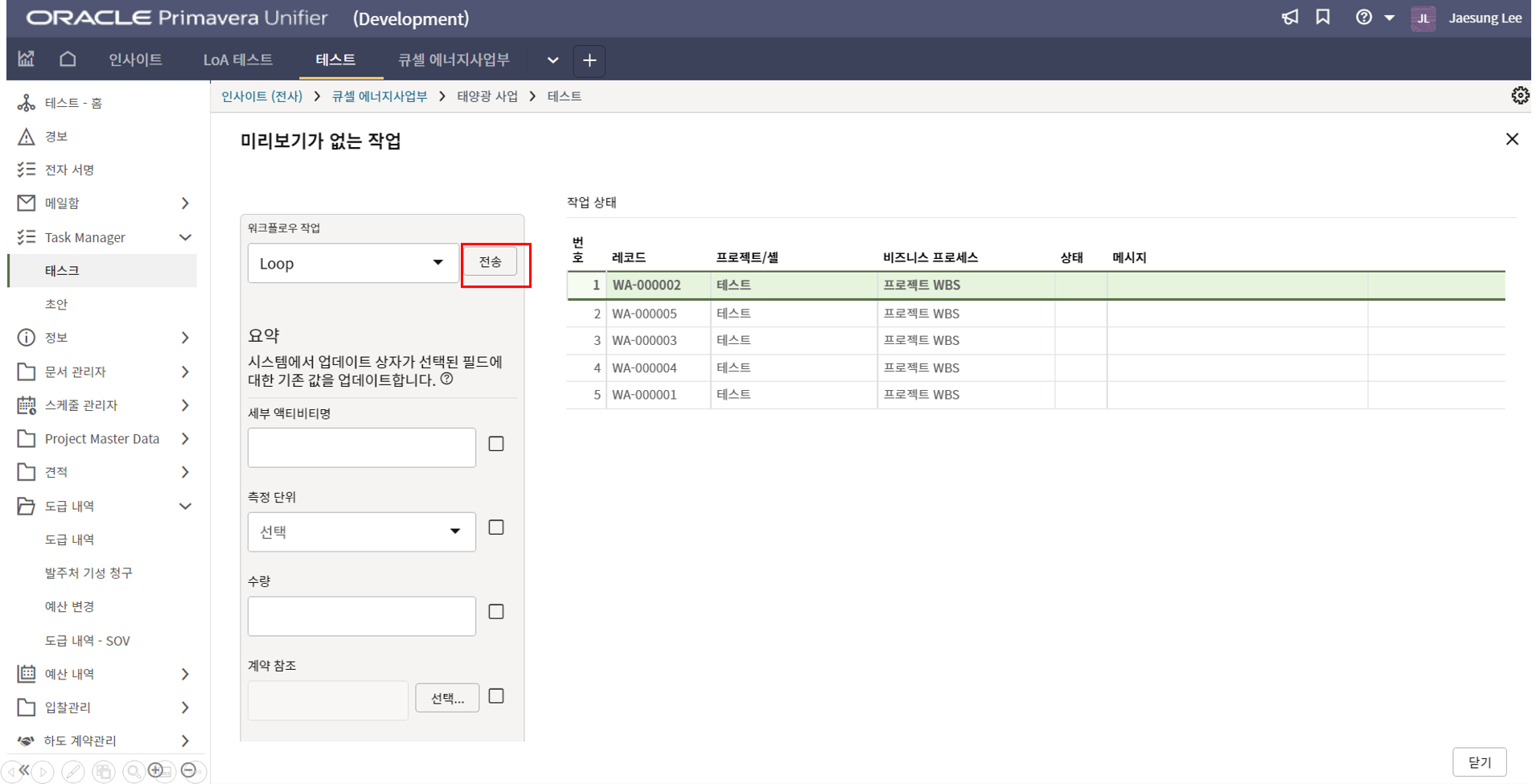Click help icon beside summary description
This screenshot has height=784, width=1536.
[x=447, y=380]
